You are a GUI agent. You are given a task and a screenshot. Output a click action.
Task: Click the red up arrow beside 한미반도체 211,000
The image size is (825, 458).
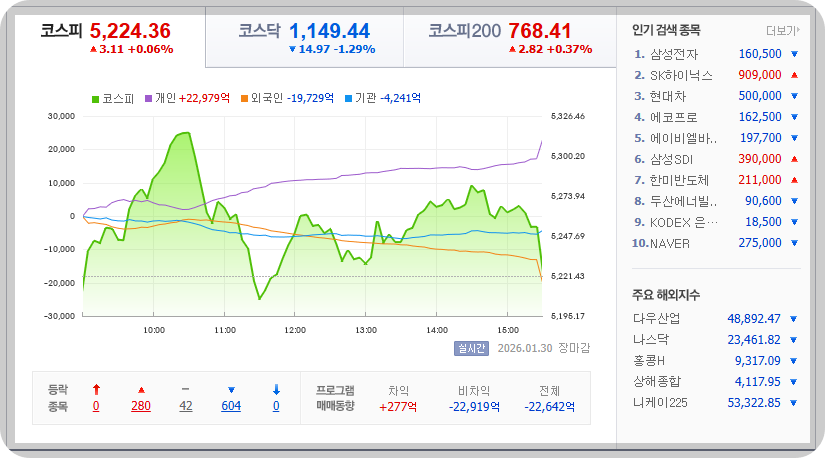coord(794,180)
